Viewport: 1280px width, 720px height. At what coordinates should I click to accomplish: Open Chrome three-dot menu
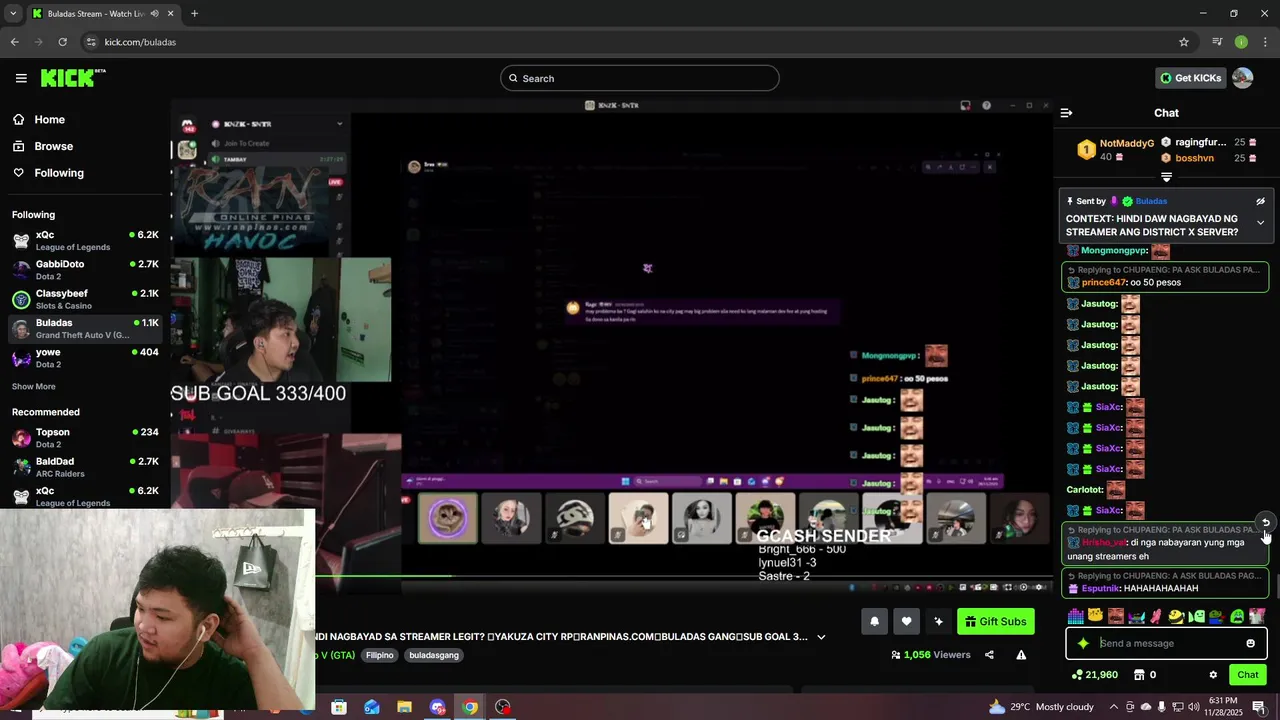[x=1265, y=42]
